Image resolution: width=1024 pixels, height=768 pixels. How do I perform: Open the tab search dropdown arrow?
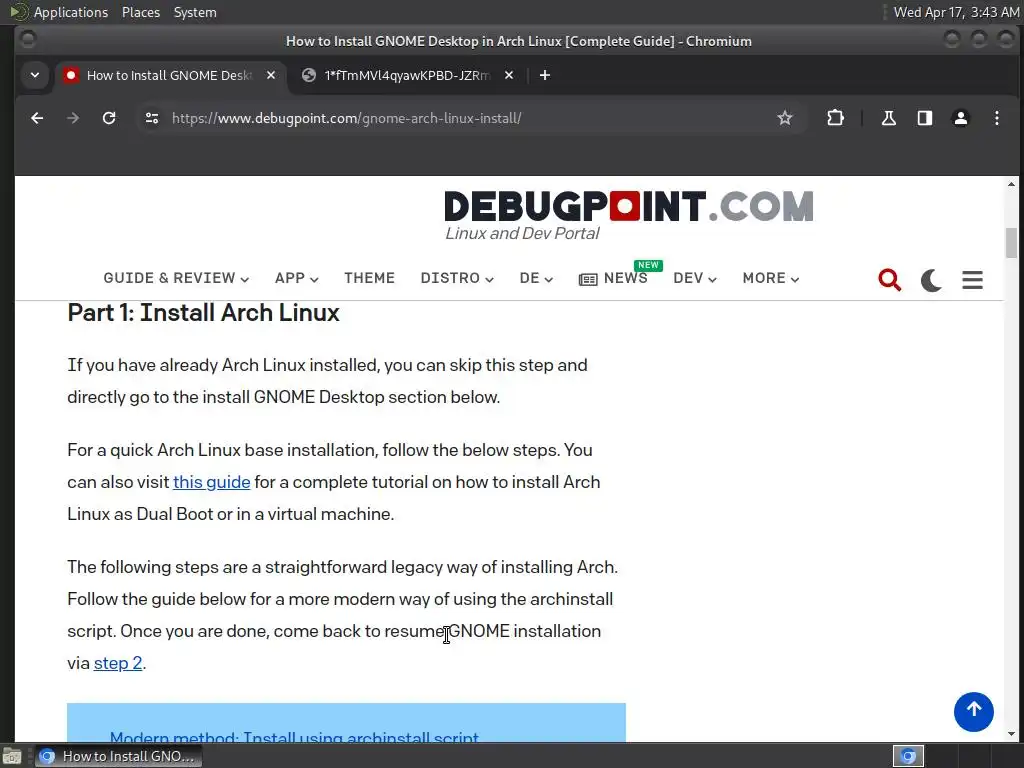(x=35, y=76)
